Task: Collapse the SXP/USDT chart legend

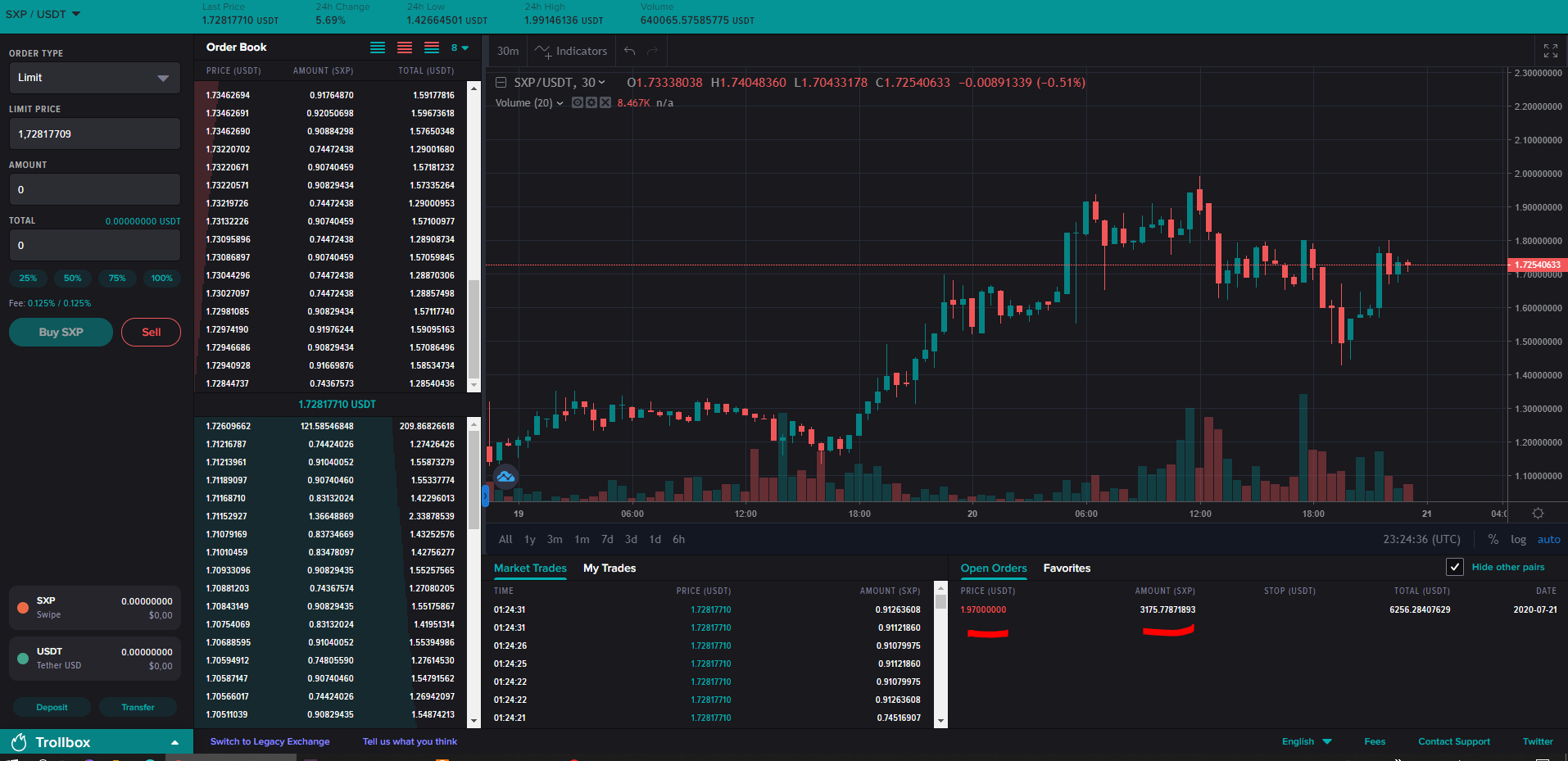Action: [x=501, y=83]
